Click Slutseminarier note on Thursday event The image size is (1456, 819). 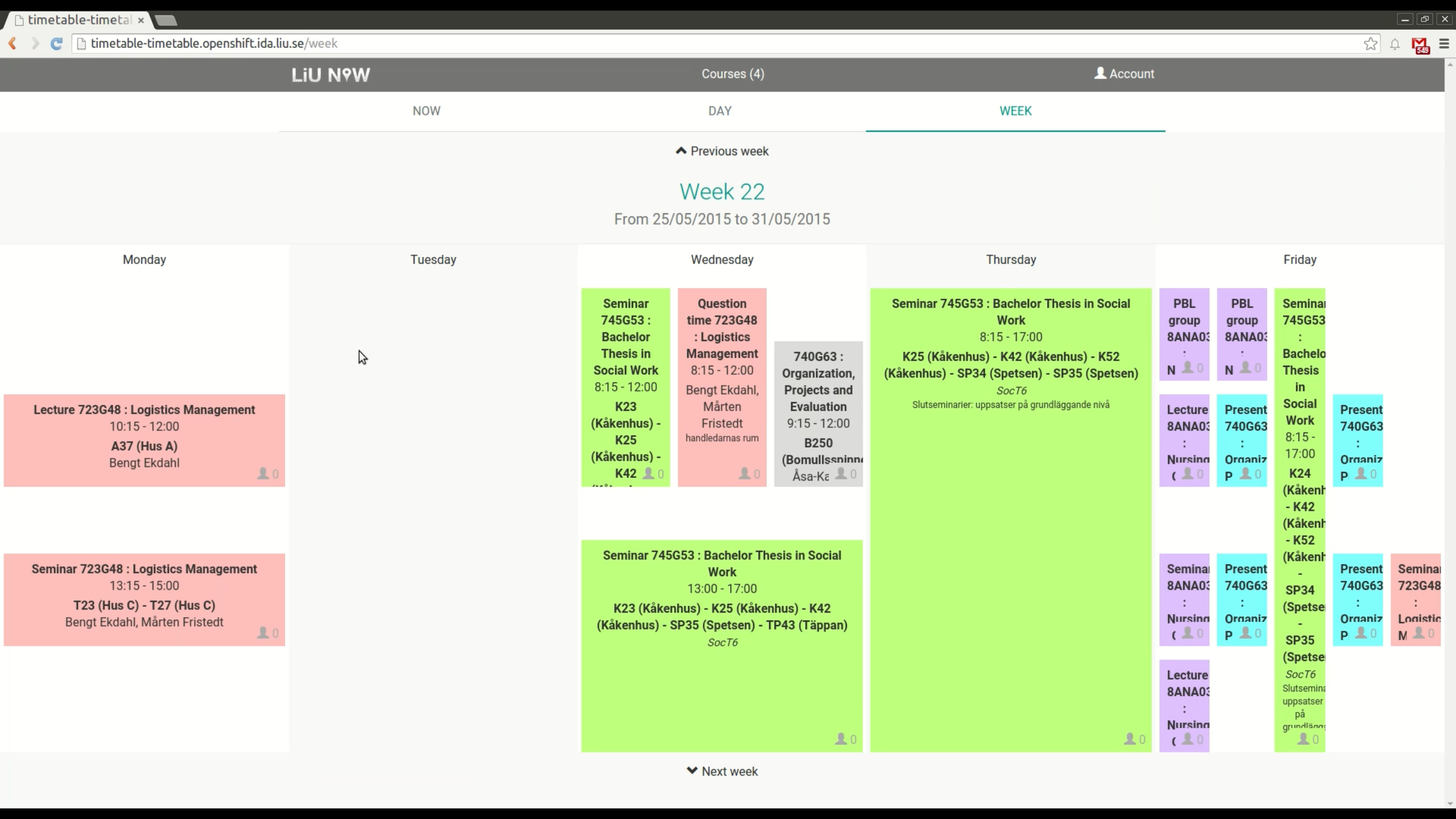pyautogui.click(x=1011, y=405)
